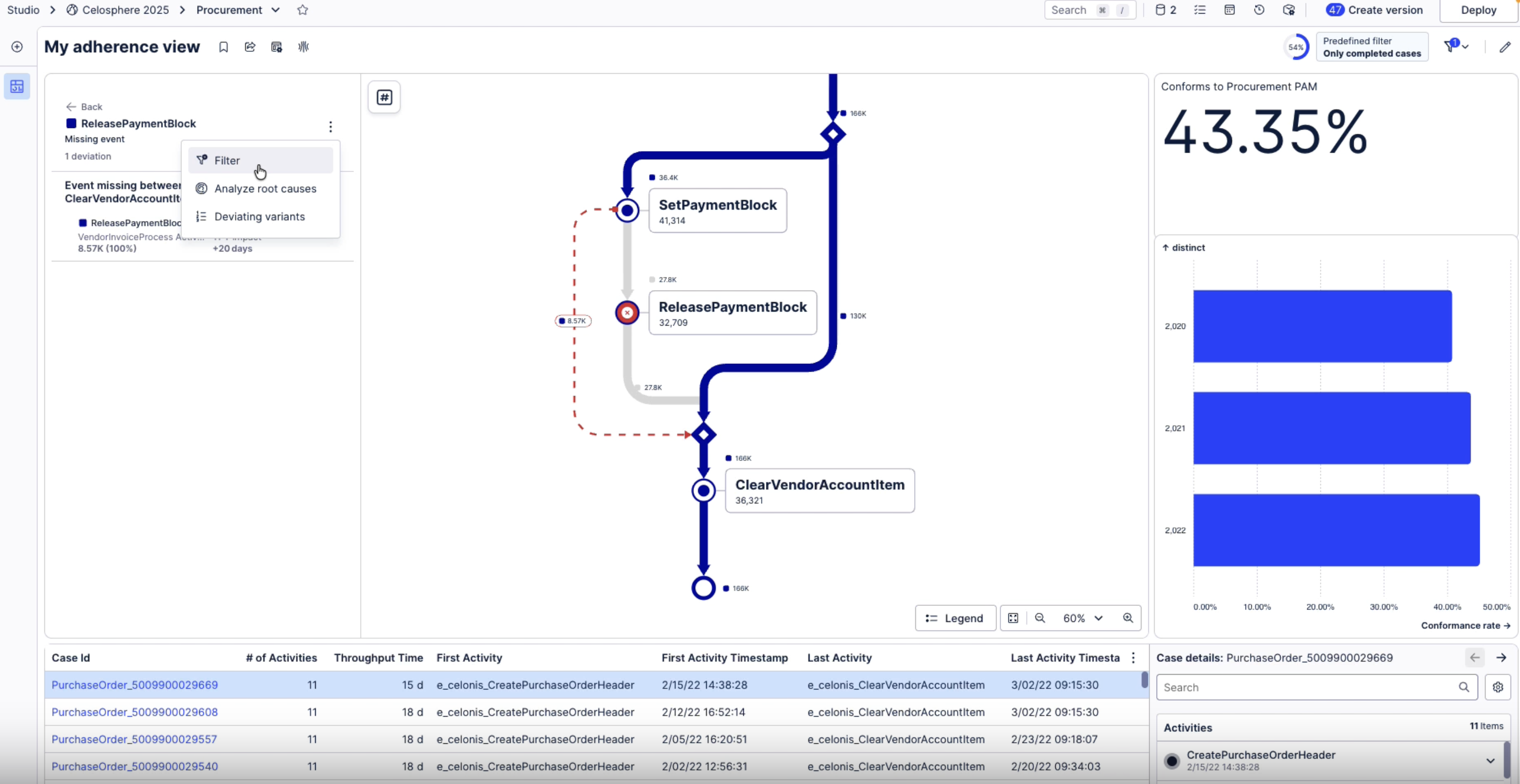Viewport: 1520px width, 784px height.
Task: Click the hash KPI toggle on process map
Action: (384, 97)
